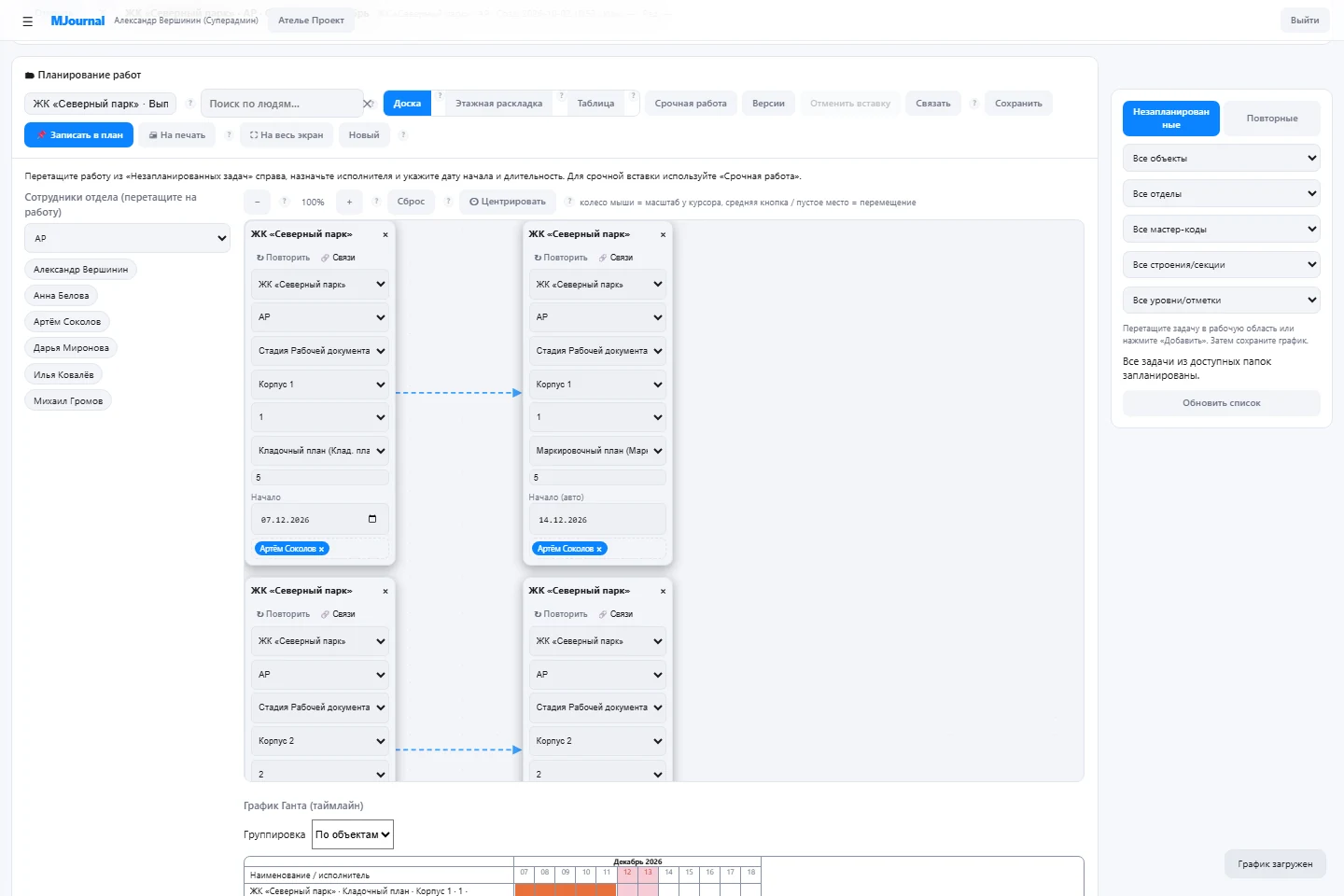This screenshot has height=896, width=1344.
Task: Zoom out the board with minus button
Action: pos(257,202)
